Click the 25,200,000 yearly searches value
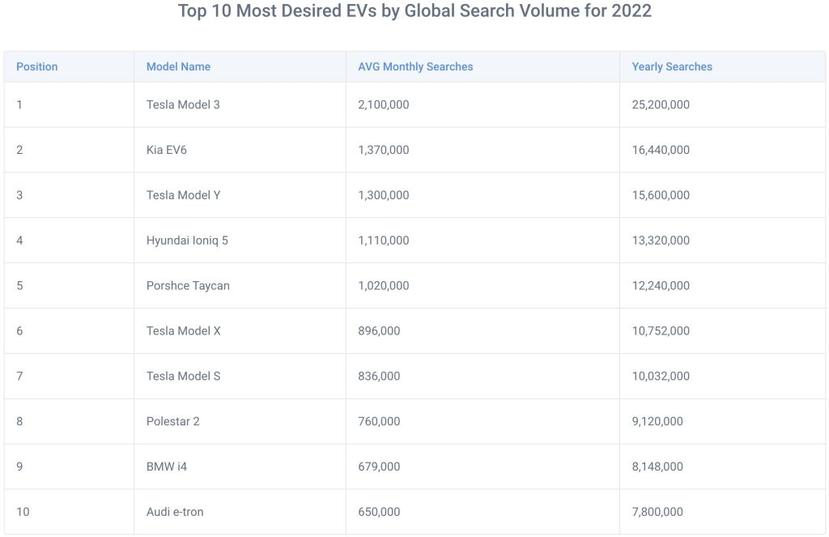The image size is (829, 537). (661, 105)
